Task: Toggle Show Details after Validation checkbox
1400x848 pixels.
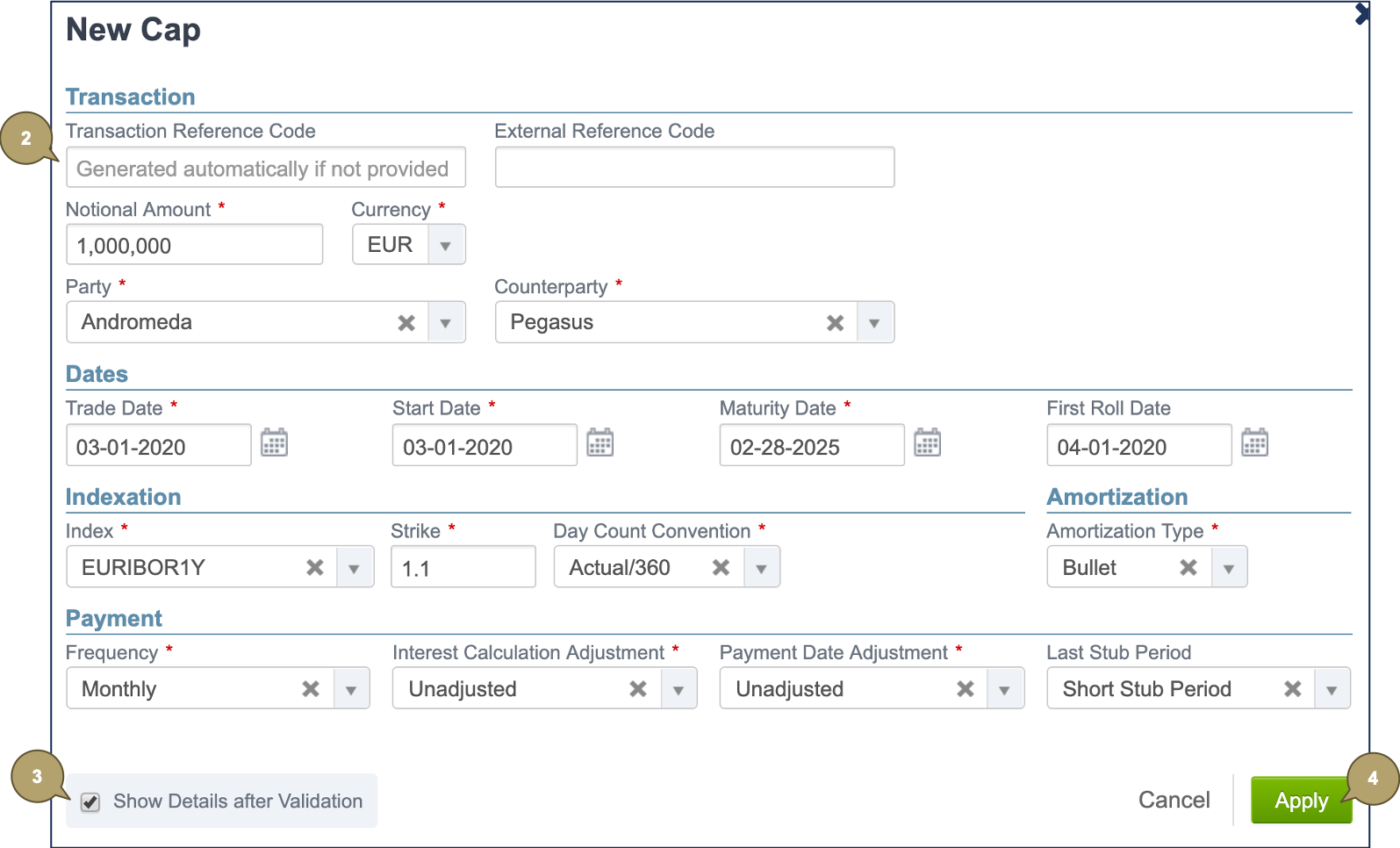Action: tap(90, 802)
